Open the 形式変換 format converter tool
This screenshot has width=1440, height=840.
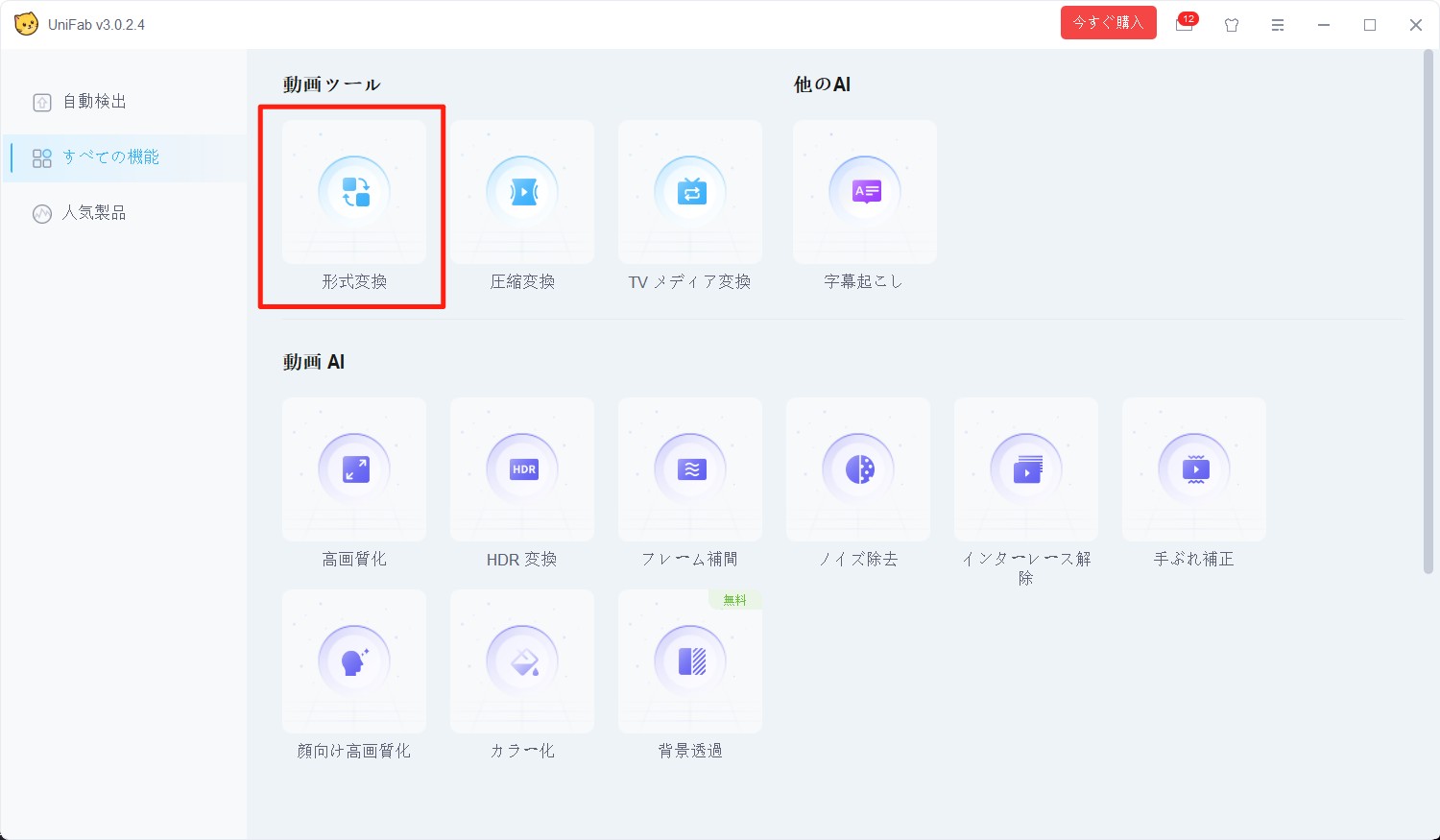click(x=354, y=192)
